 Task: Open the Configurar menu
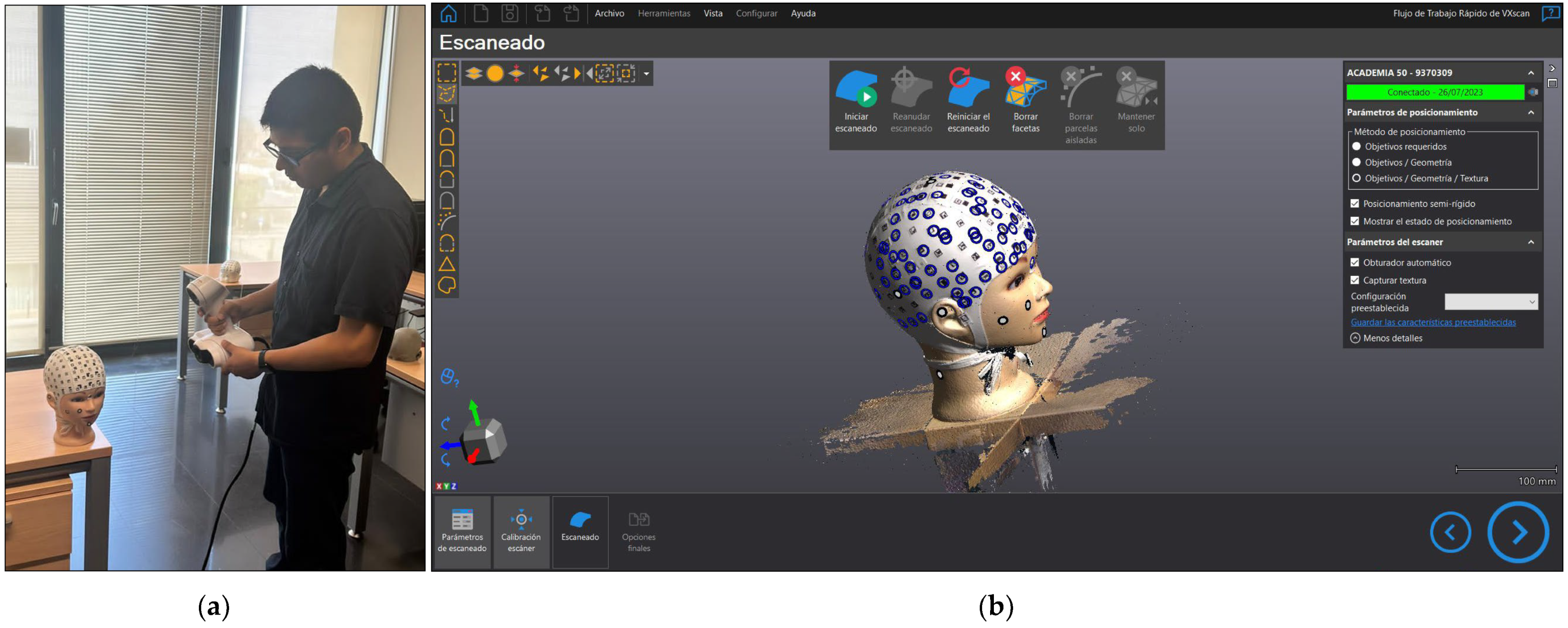tap(756, 14)
